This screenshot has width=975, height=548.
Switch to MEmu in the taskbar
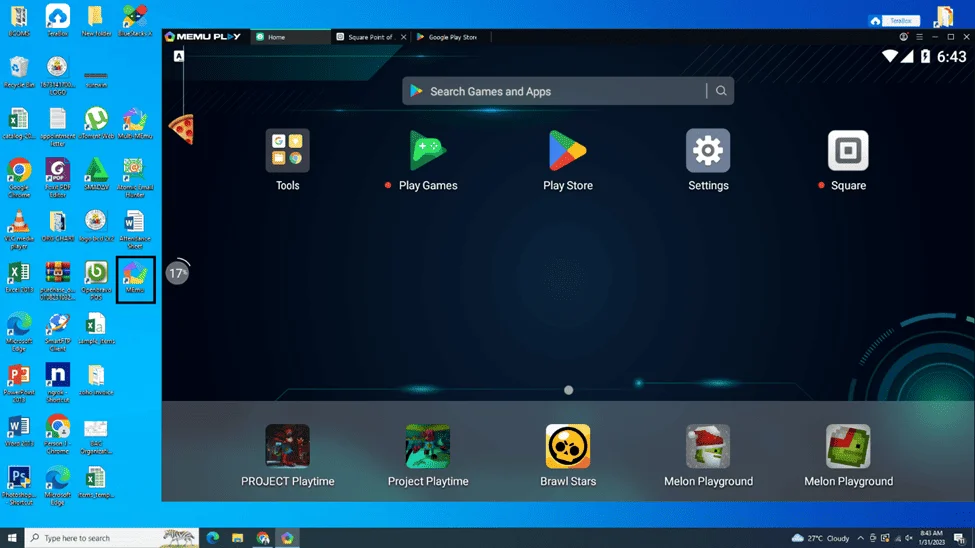[x=287, y=537]
